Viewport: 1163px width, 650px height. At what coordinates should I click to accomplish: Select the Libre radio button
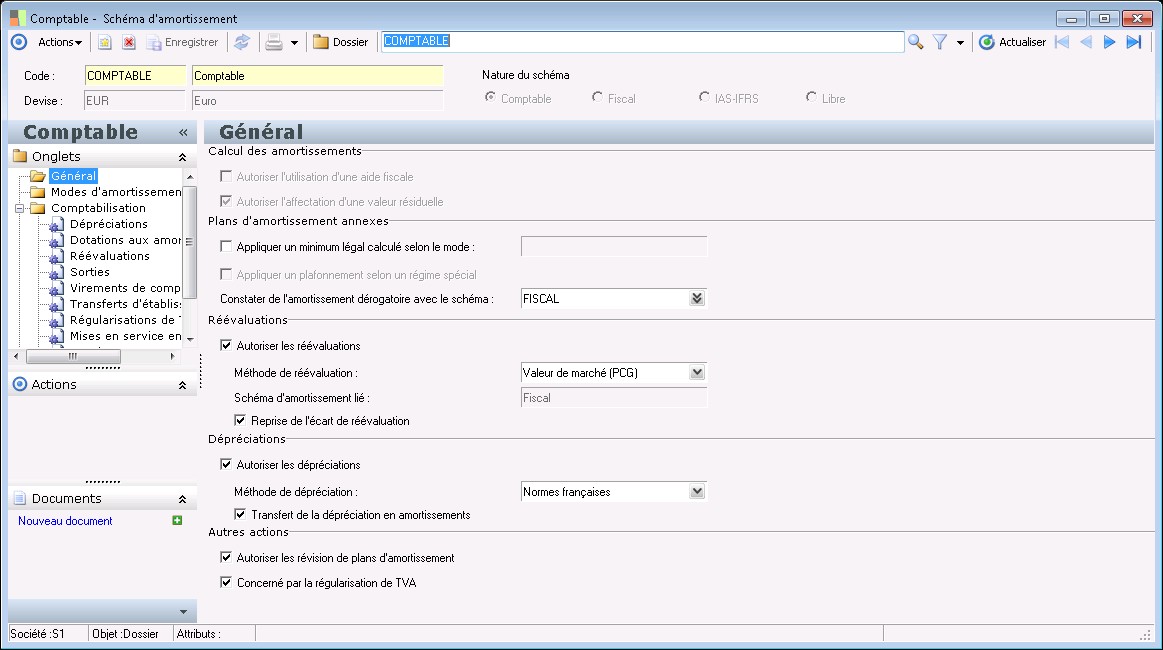tap(811, 97)
